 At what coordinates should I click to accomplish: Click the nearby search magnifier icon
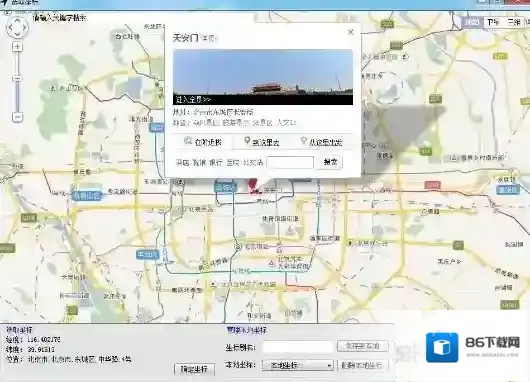click(188, 141)
